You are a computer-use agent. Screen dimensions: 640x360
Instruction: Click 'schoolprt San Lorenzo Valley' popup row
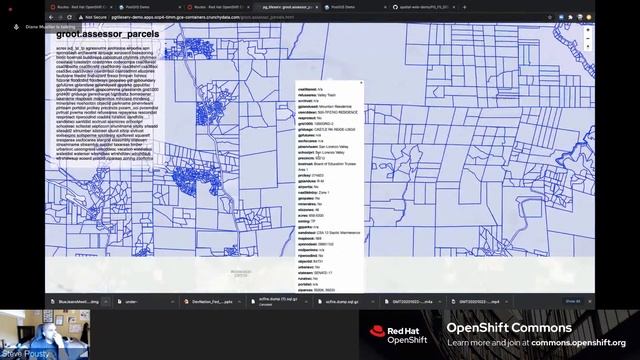coord(321,152)
